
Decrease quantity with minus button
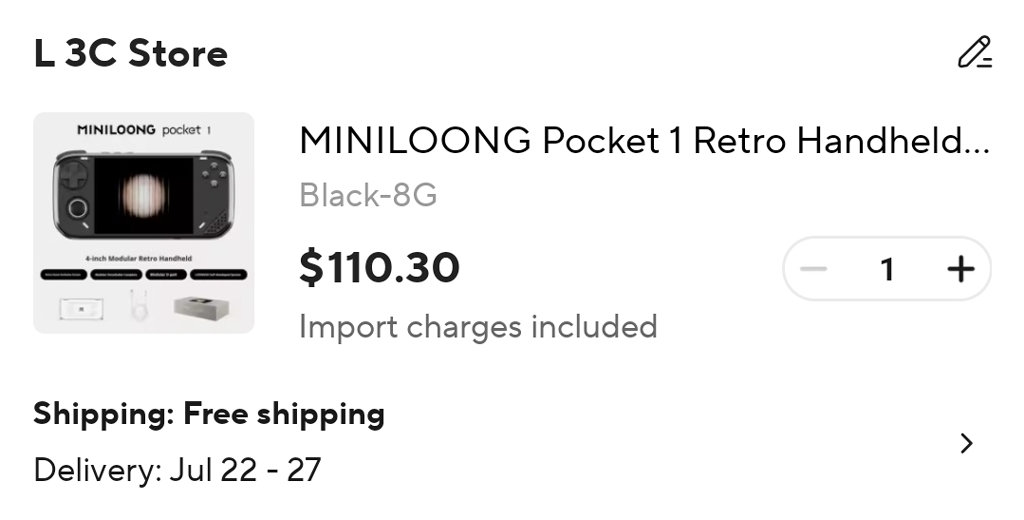(814, 268)
